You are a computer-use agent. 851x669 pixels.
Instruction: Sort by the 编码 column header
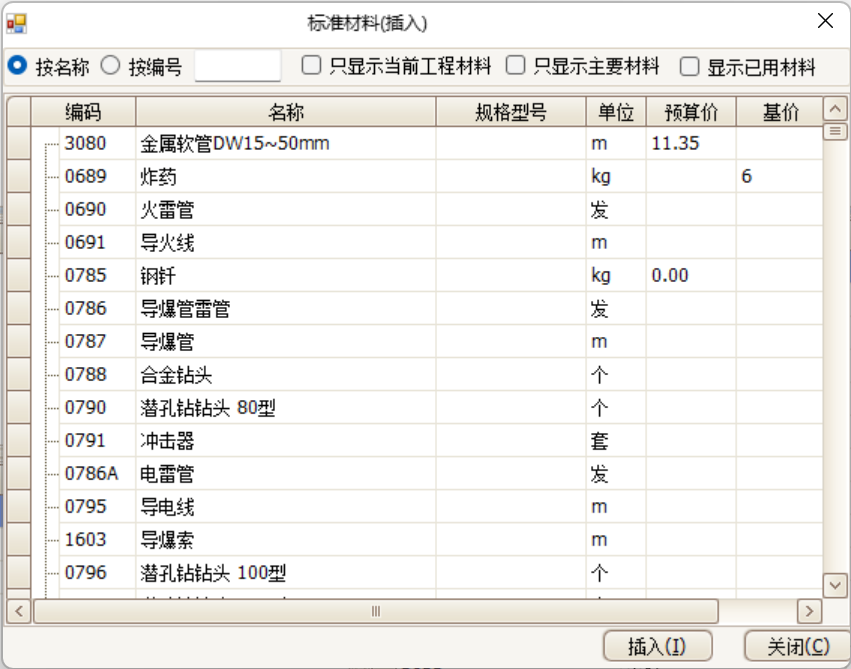tap(83, 112)
